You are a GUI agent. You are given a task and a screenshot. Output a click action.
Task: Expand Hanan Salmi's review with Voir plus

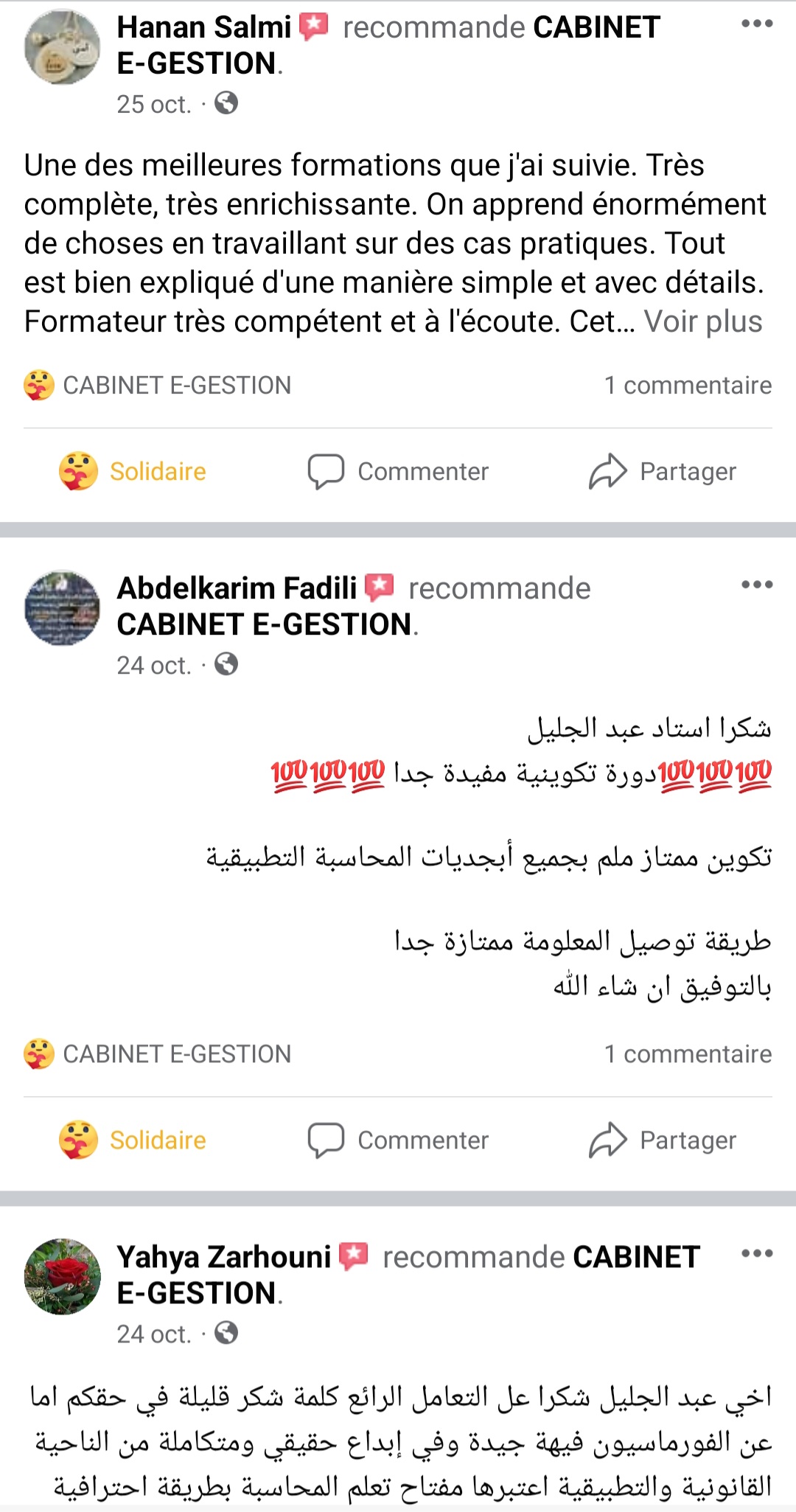703,321
